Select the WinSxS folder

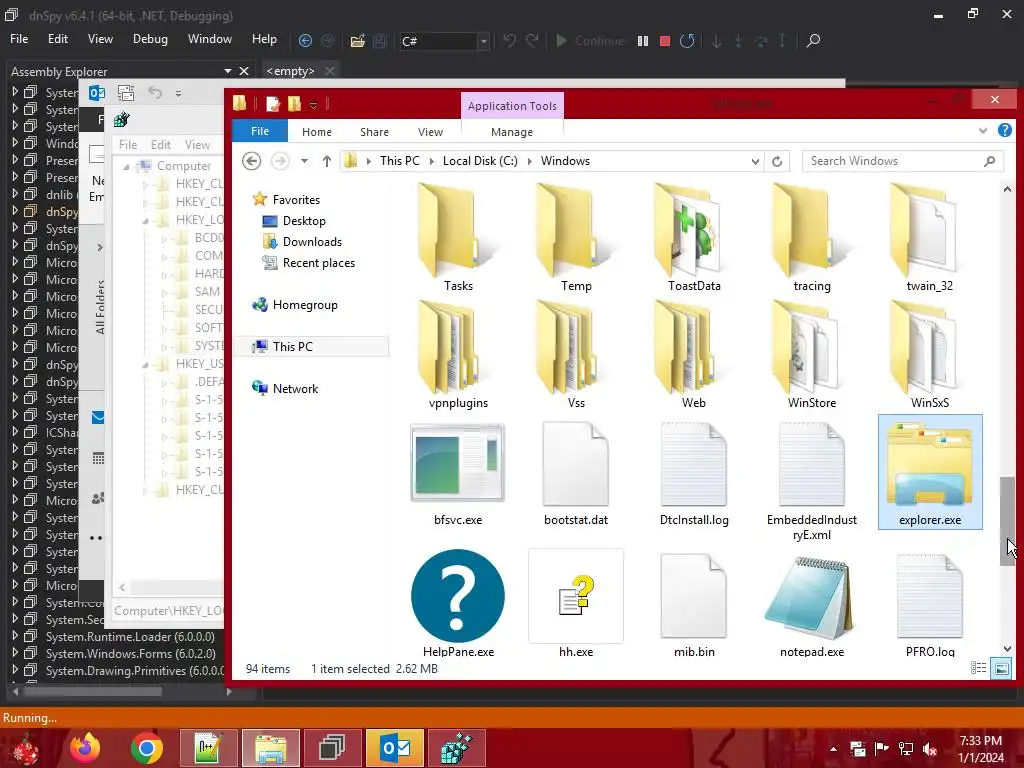click(x=930, y=355)
